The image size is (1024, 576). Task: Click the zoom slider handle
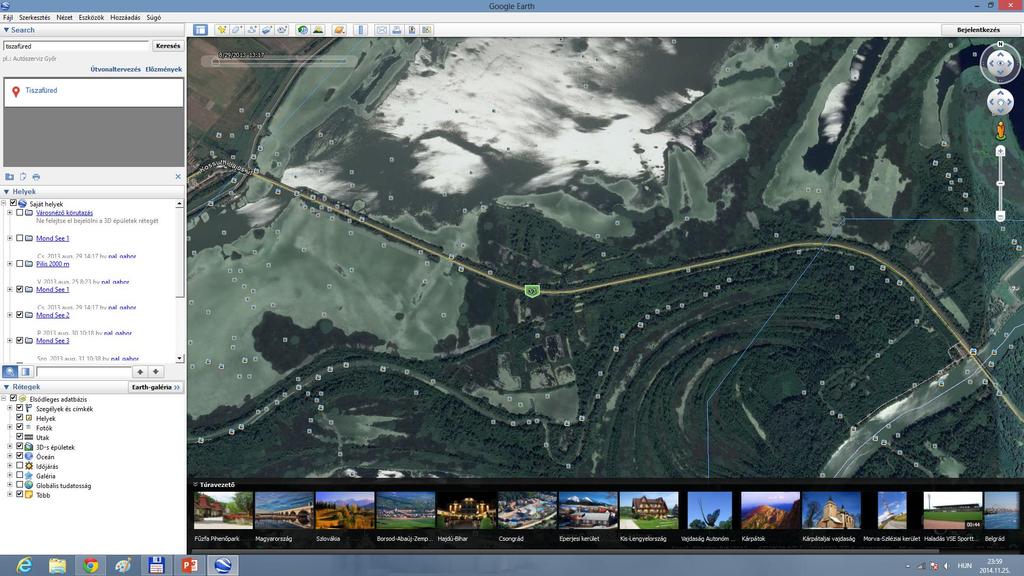(1000, 184)
